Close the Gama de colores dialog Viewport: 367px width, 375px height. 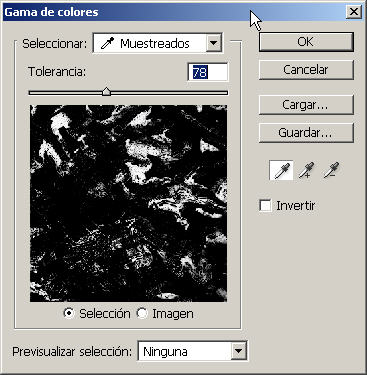click(354, 12)
